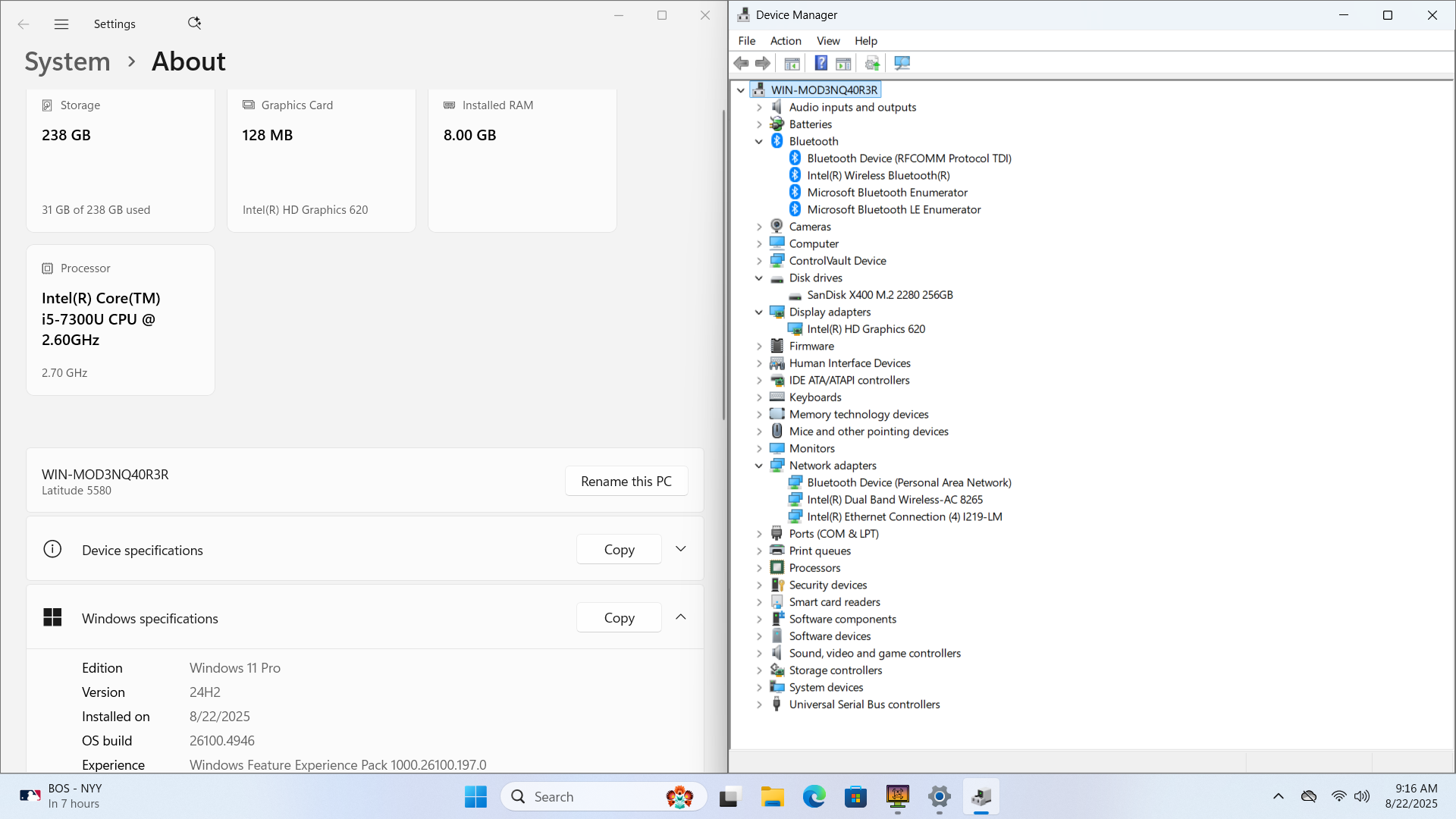Expand the Device specifications section chevron
1456x819 pixels.
click(680, 549)
